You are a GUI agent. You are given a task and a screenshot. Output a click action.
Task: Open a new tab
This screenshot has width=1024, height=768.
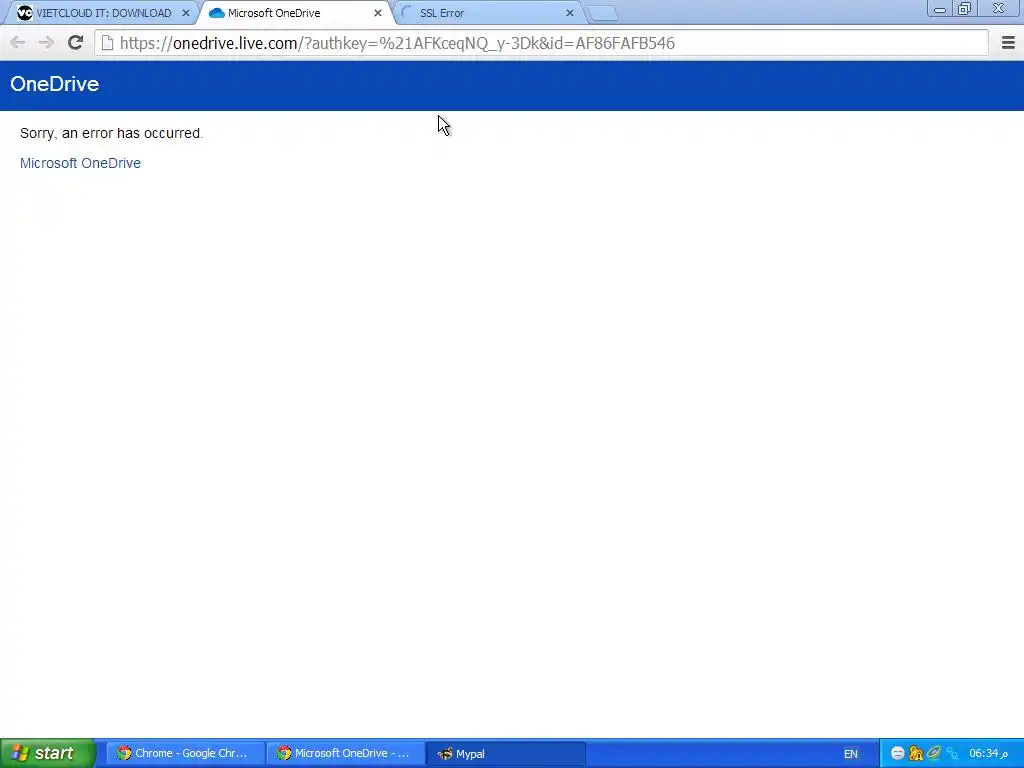[603, 14]
